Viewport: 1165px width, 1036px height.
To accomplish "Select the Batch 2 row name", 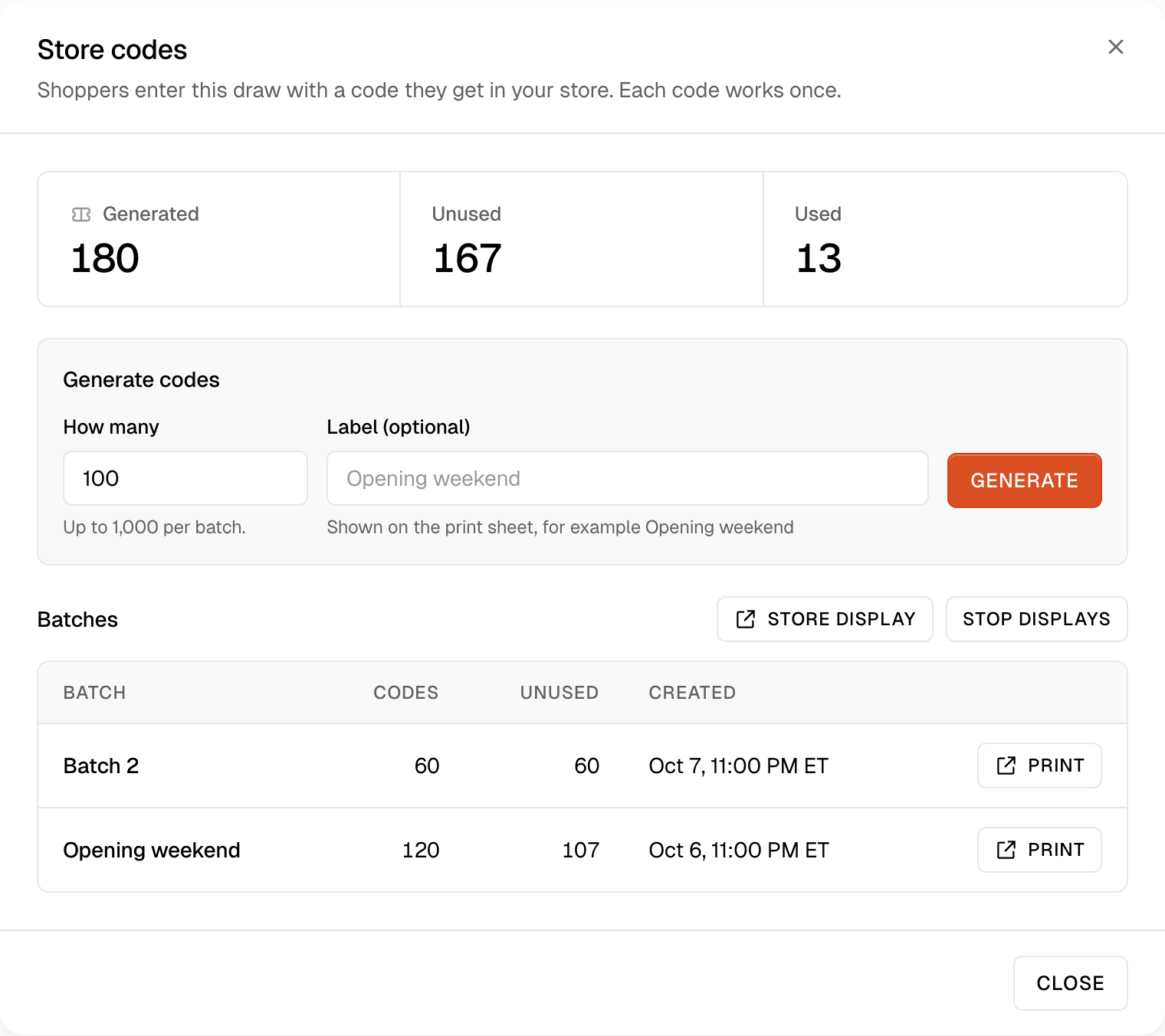I will pyautogui.click(x=101, y=766).
